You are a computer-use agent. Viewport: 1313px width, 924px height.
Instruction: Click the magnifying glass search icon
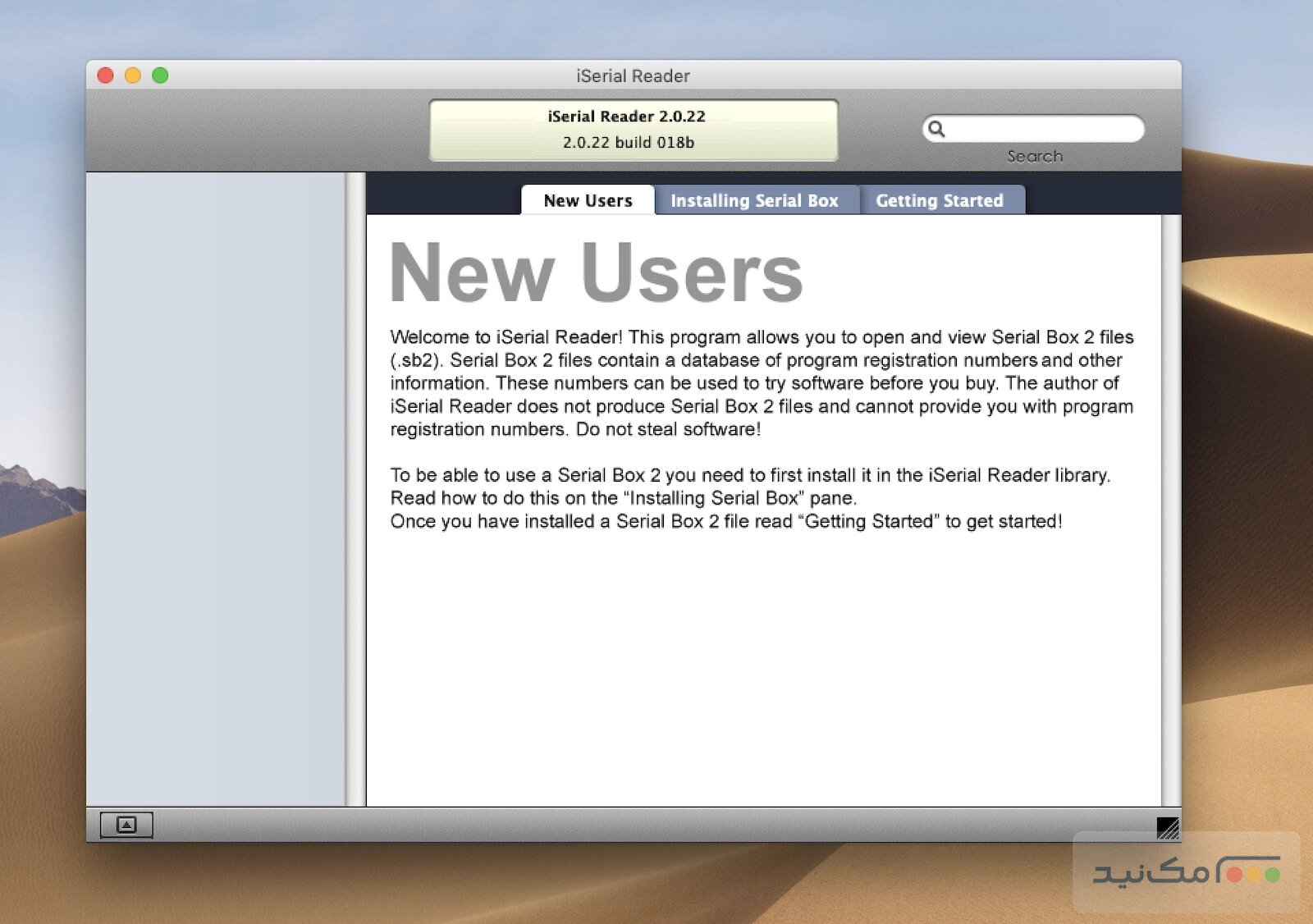[936, 129]
